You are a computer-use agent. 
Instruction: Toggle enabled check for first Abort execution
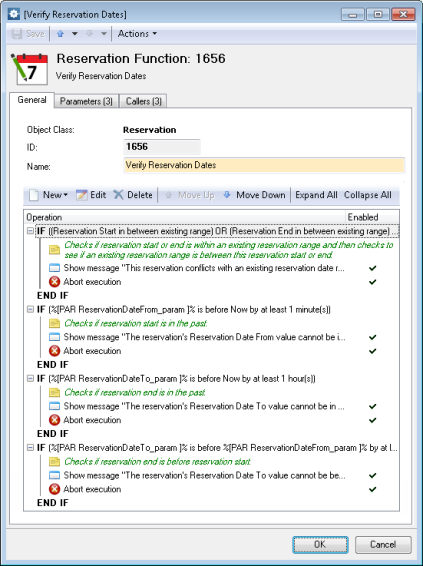[x=372, y=282]
